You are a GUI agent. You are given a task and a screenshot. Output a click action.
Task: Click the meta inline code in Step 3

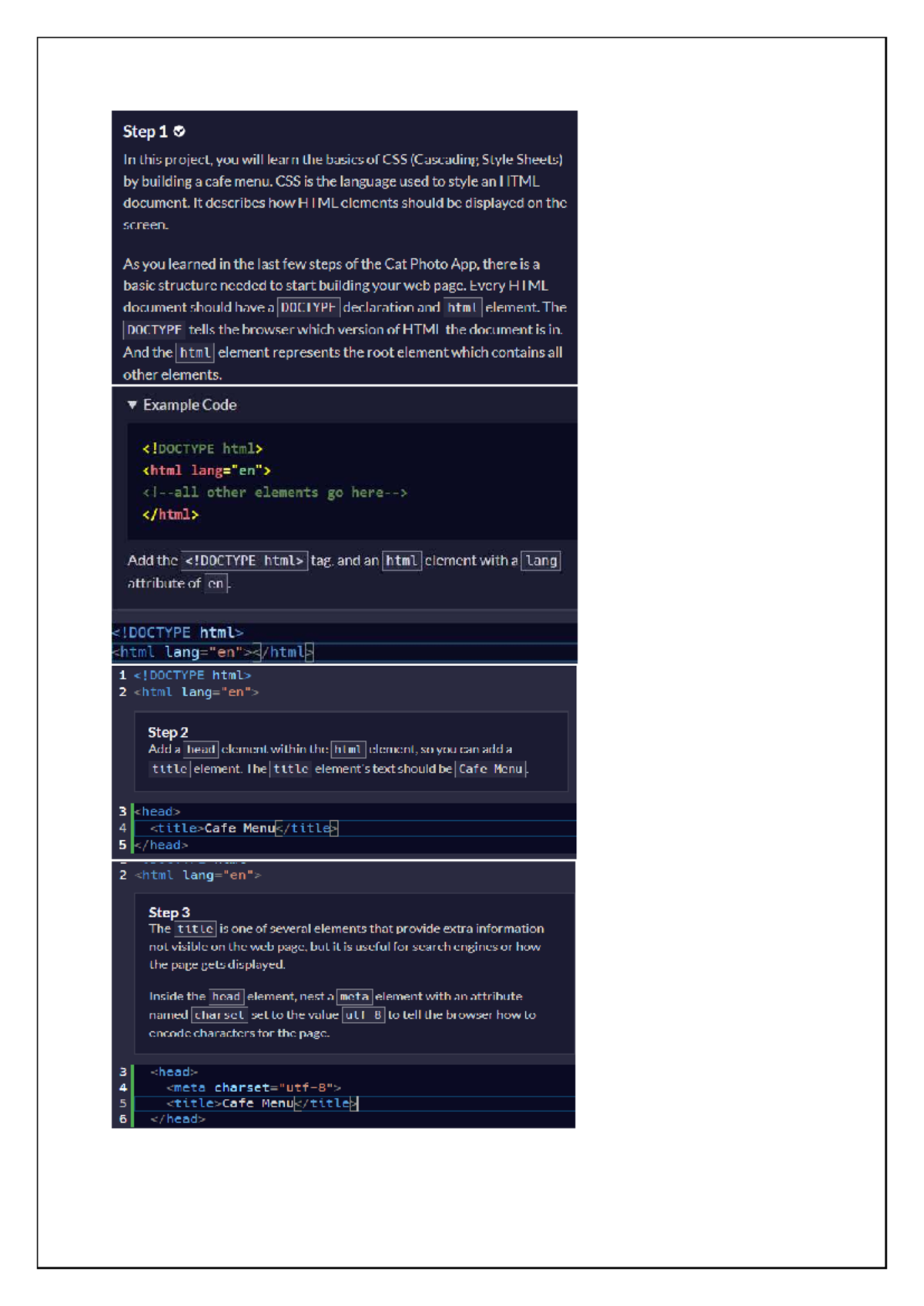(354, 996)
